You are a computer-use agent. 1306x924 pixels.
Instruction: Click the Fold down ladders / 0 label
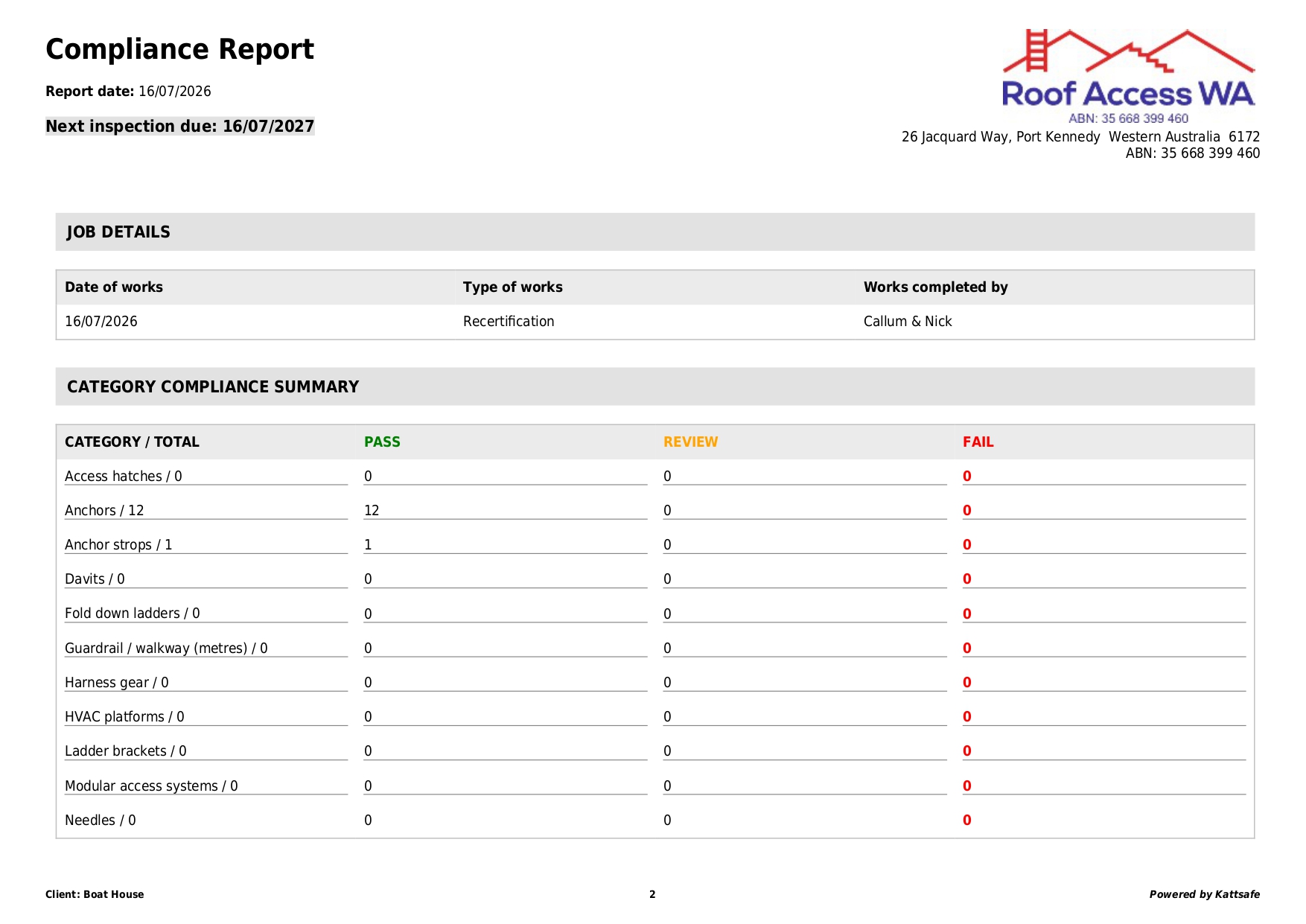(x=133, y=613)
